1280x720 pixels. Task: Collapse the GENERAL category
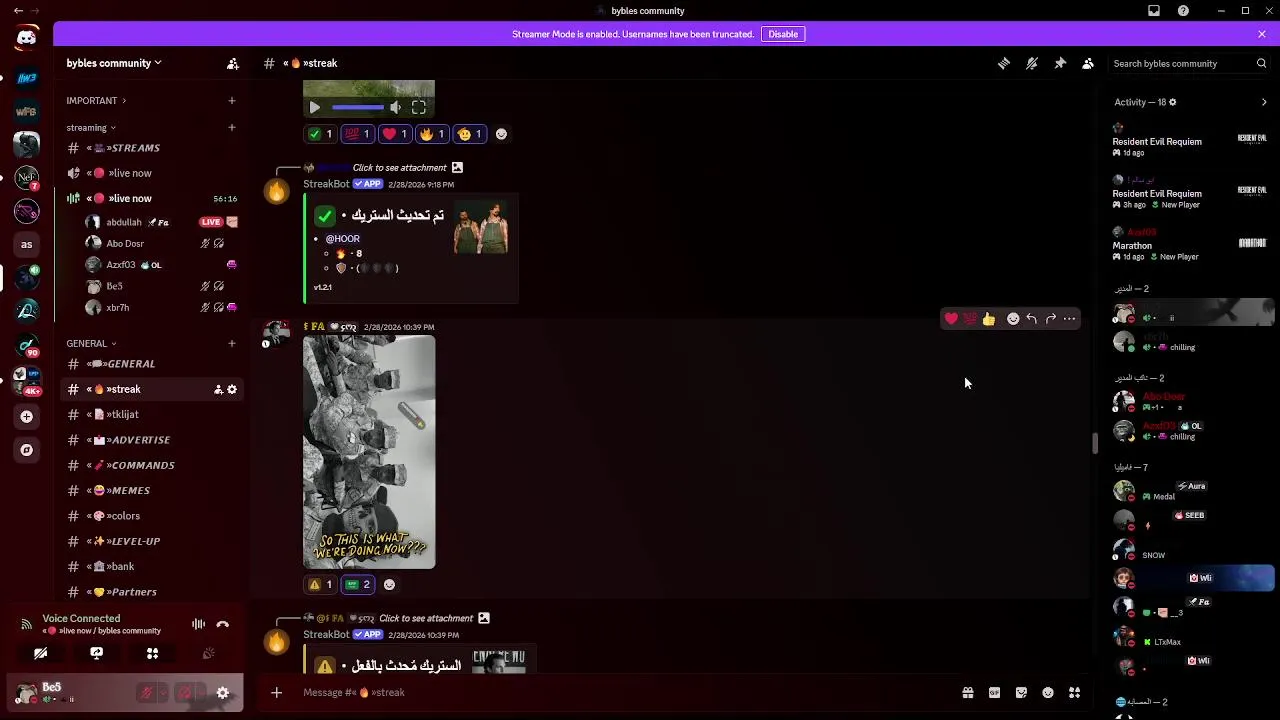91,343
